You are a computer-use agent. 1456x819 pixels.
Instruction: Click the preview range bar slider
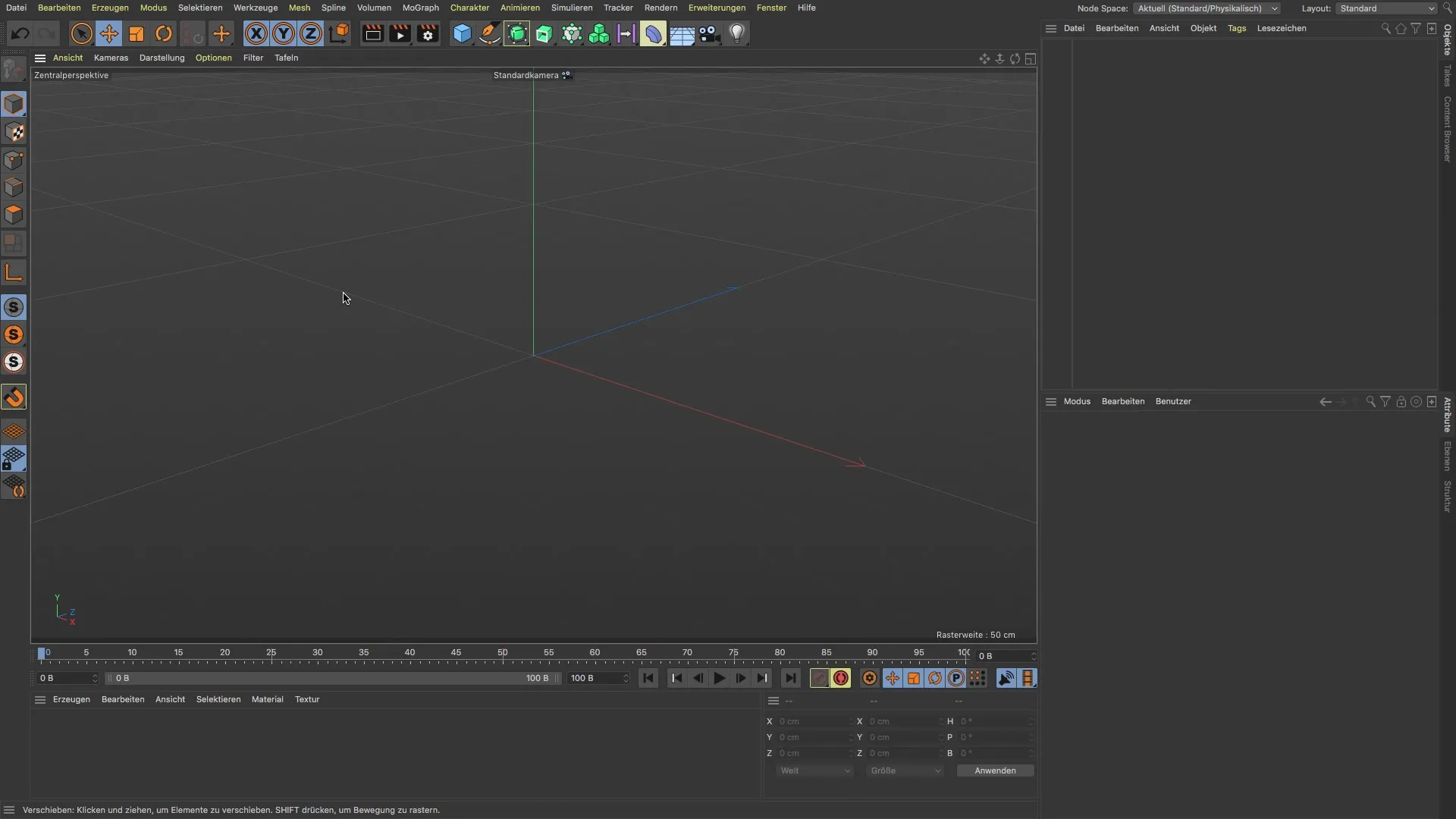[x=333, y=678]
